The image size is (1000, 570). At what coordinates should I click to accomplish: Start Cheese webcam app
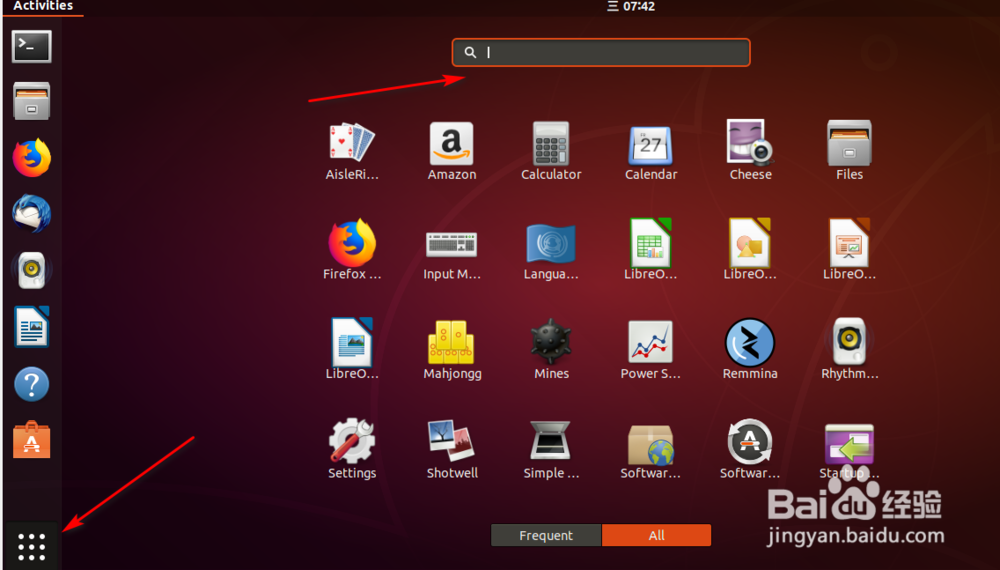tap(750, 151)
